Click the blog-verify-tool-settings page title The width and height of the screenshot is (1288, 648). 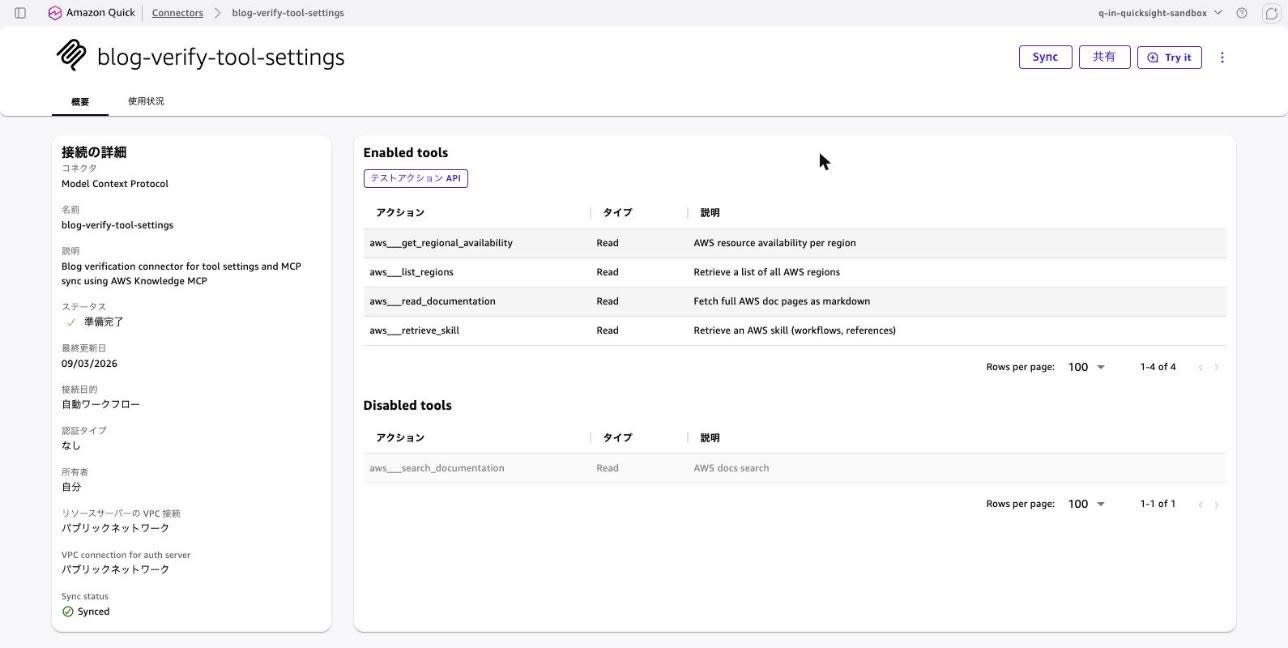(221, 57)
